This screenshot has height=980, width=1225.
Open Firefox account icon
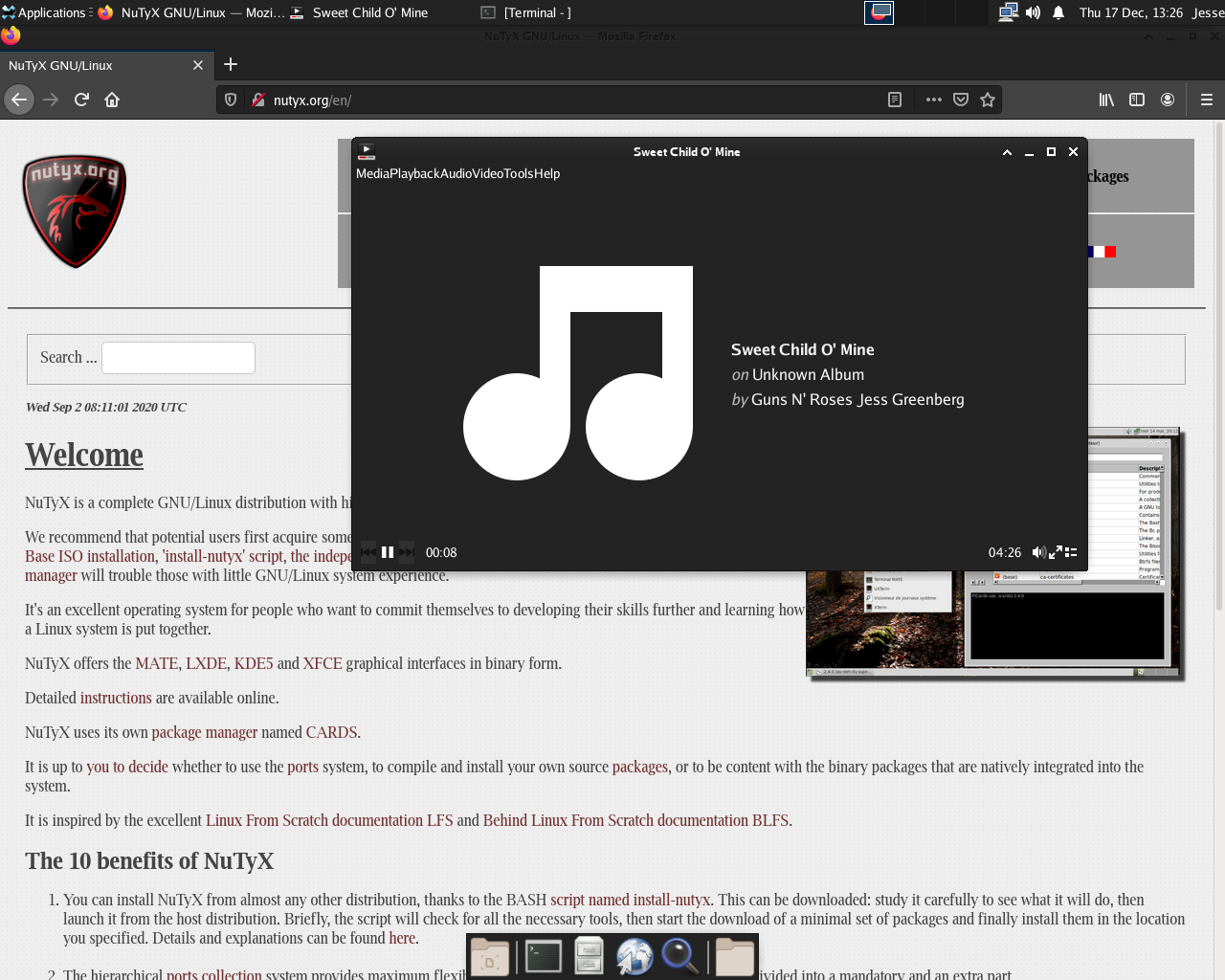(x=1168, y=100)
